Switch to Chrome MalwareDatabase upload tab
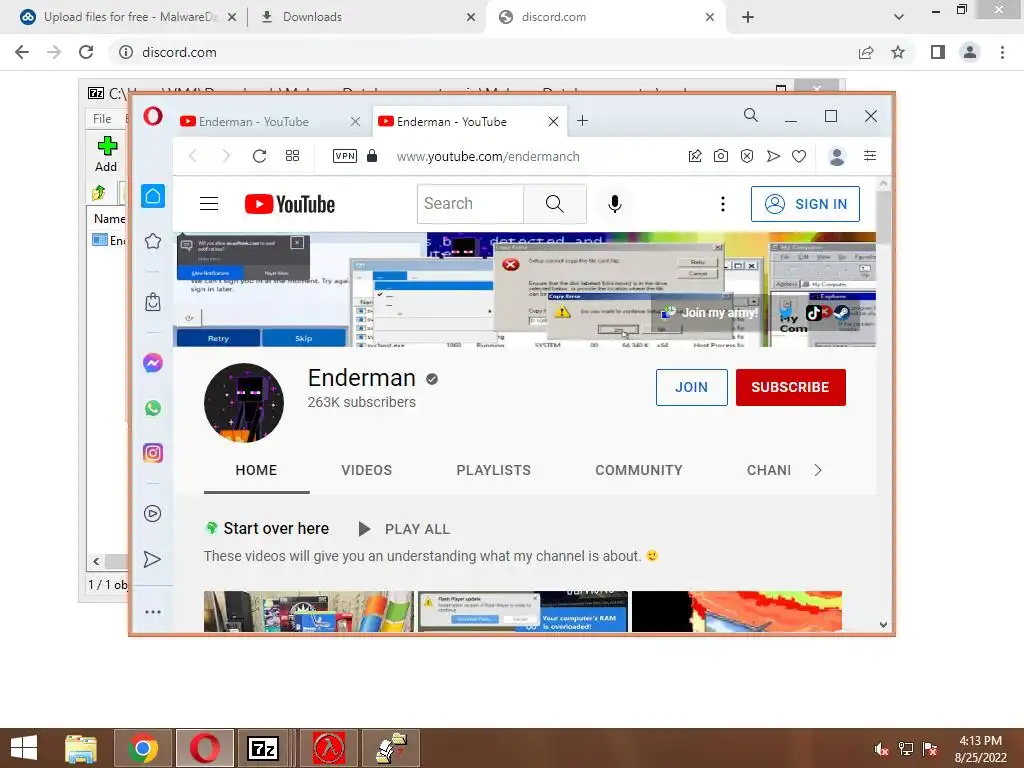1024x768 pixels. coord(128,17)
